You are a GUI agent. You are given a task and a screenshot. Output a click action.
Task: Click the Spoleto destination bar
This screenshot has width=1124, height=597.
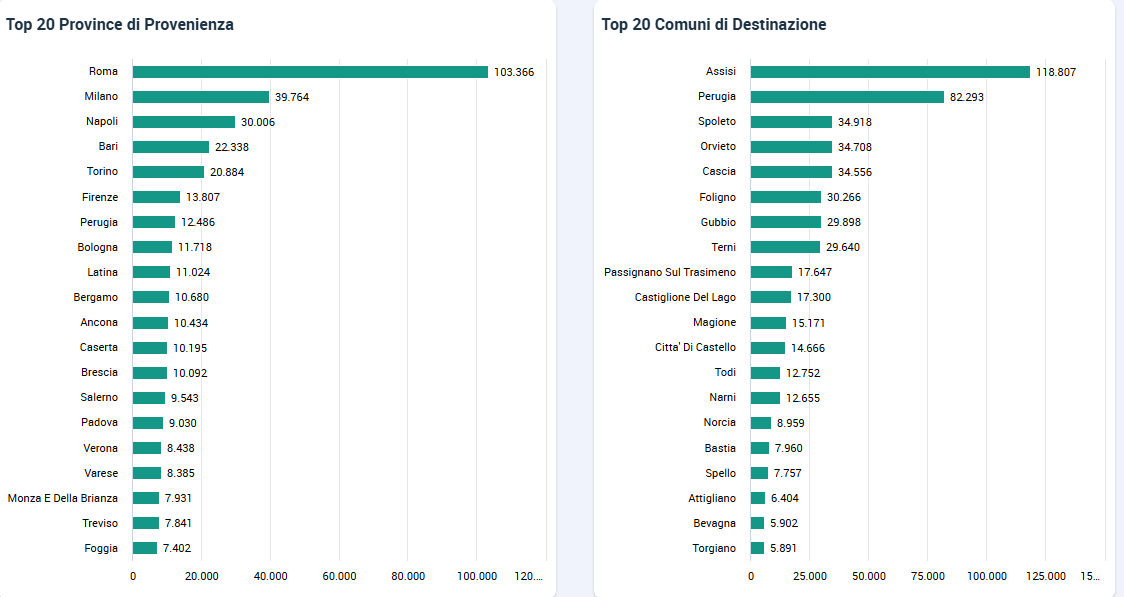791,122
